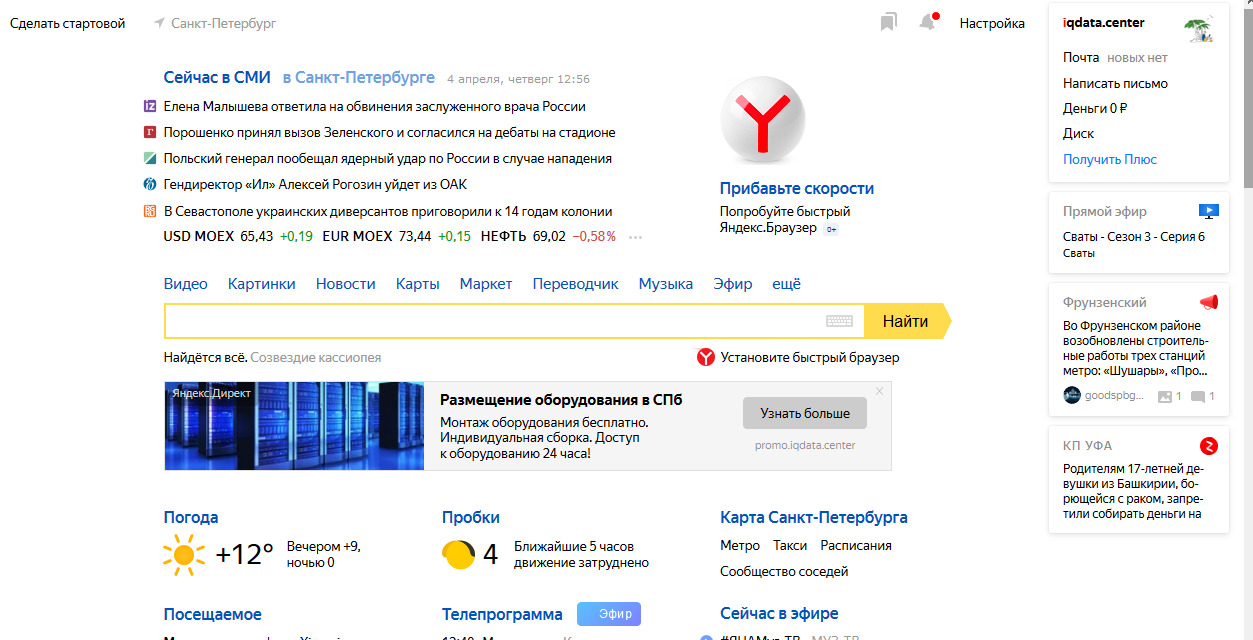Click the Эфир button next to Телепрограмма
This screenshot has width=1253, height=640.
click(609, 614)
